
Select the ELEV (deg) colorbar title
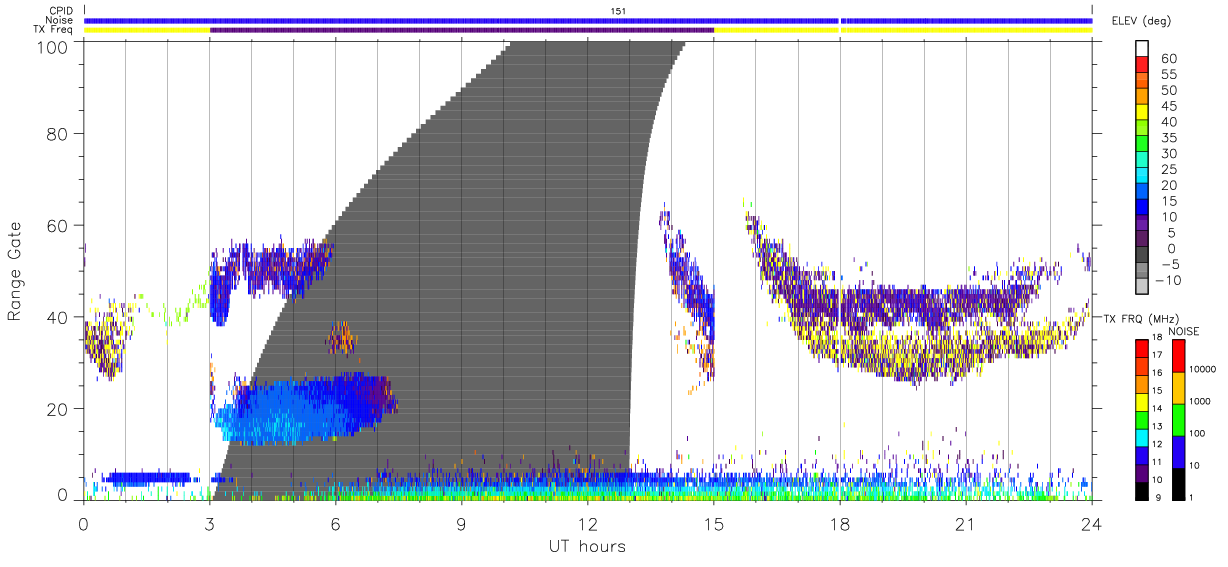[x=1141, y=21]
